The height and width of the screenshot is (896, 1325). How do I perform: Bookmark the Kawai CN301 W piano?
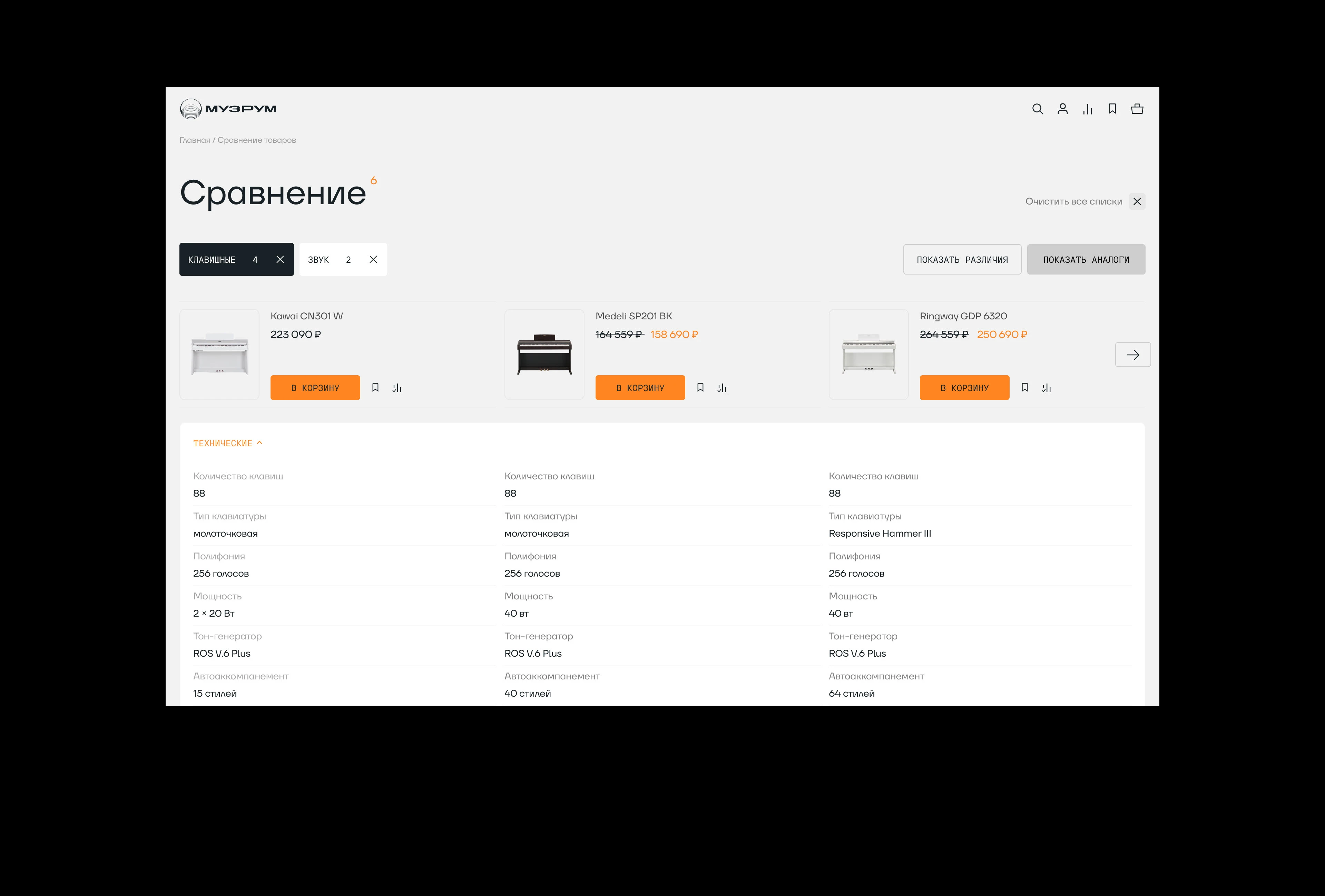(375, 388)
